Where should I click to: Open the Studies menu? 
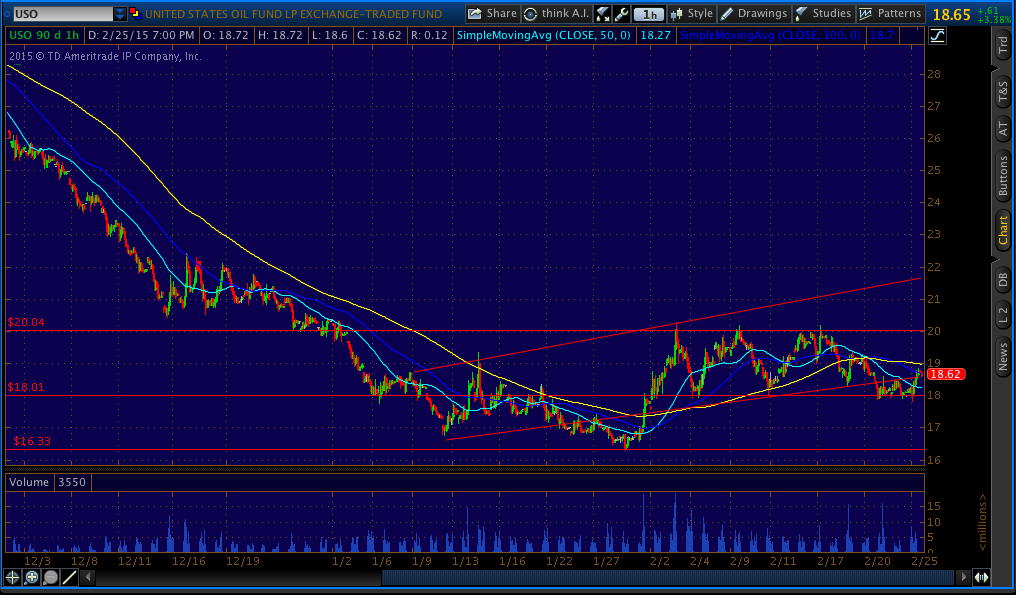824,14
